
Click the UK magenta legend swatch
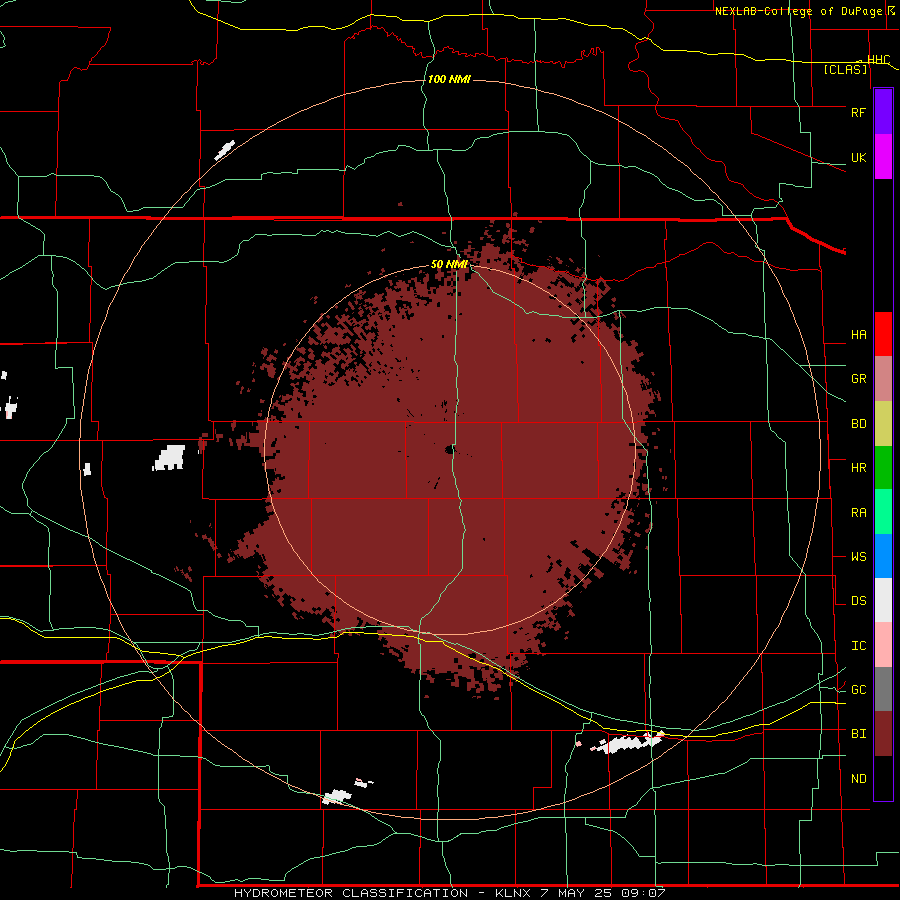(883, 157)
